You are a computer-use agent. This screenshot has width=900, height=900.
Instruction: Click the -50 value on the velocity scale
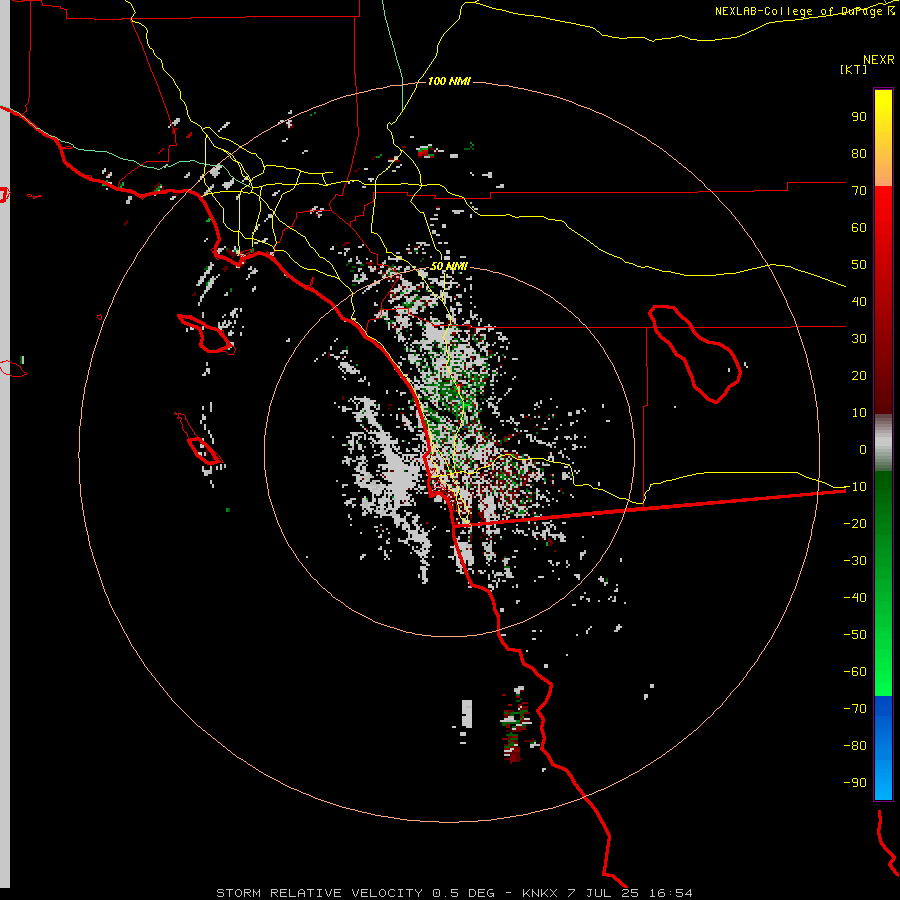tap(855, 635)
